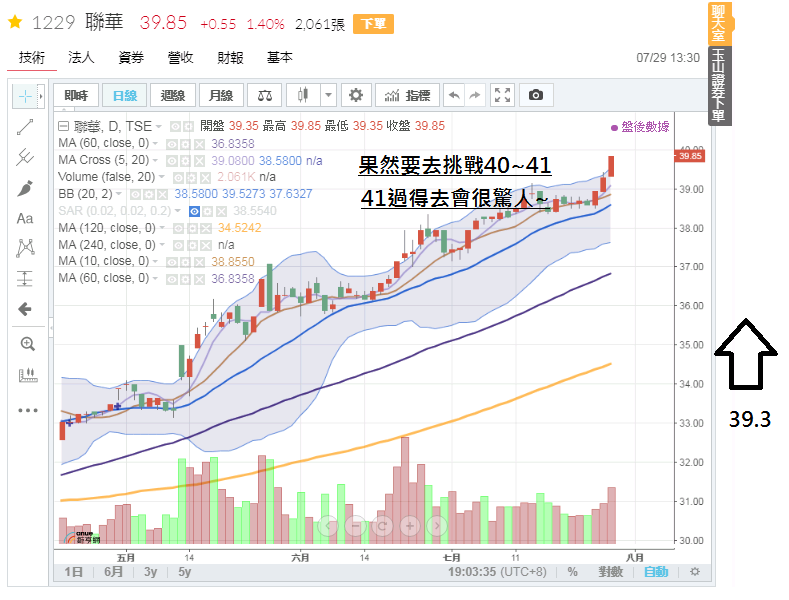The width and height of the screenshot is (789, 600).
Task: Hide the MA (120, close, 0) line via its eye
Action: pos(179,229)
